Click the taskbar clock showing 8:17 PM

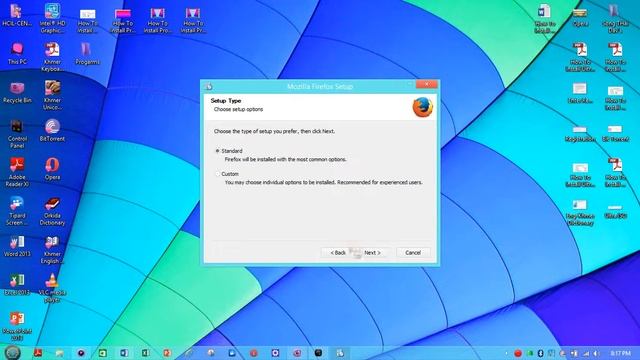[621, 353]
